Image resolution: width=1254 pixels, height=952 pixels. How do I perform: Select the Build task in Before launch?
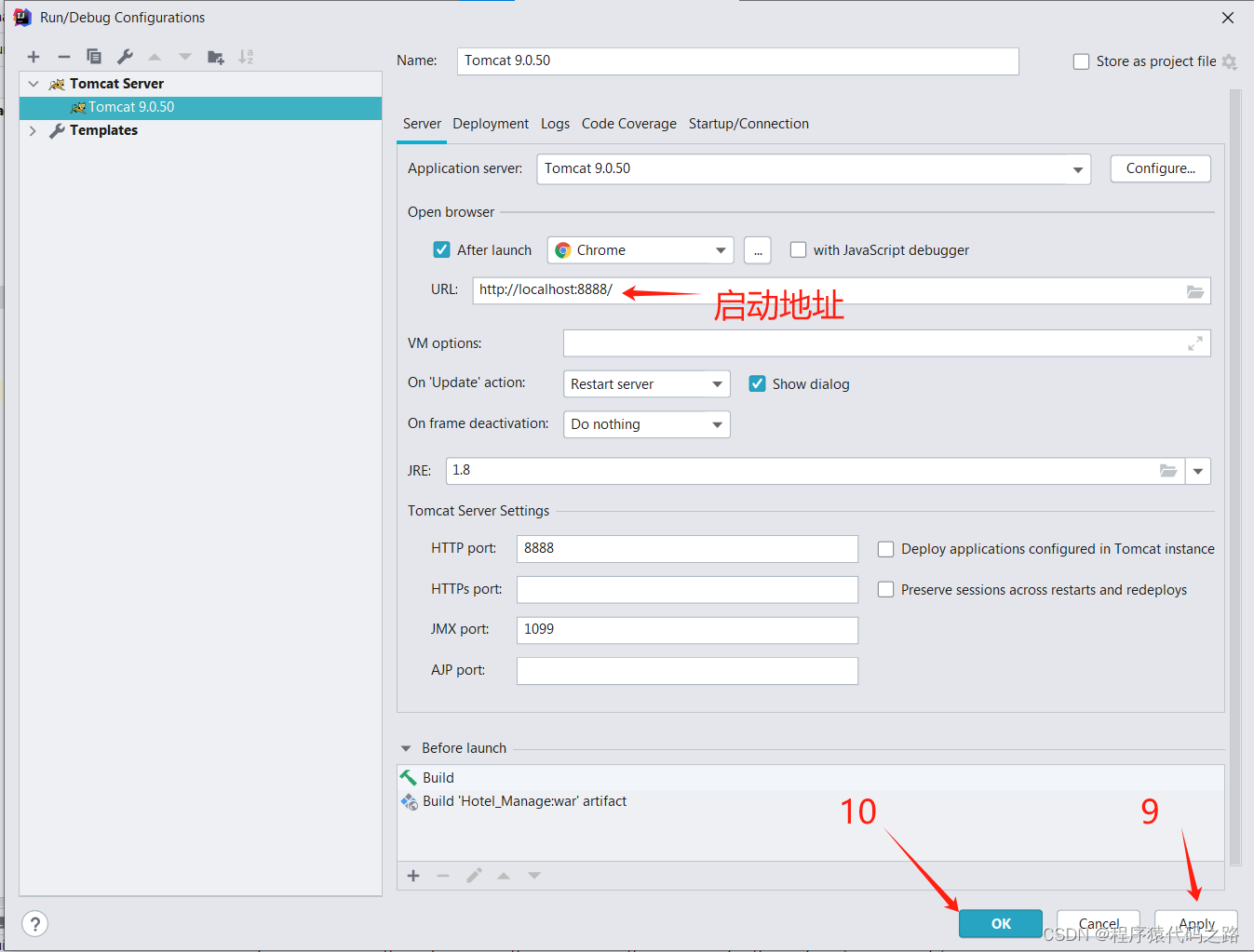pyautogui.click(x=811, y=778)
